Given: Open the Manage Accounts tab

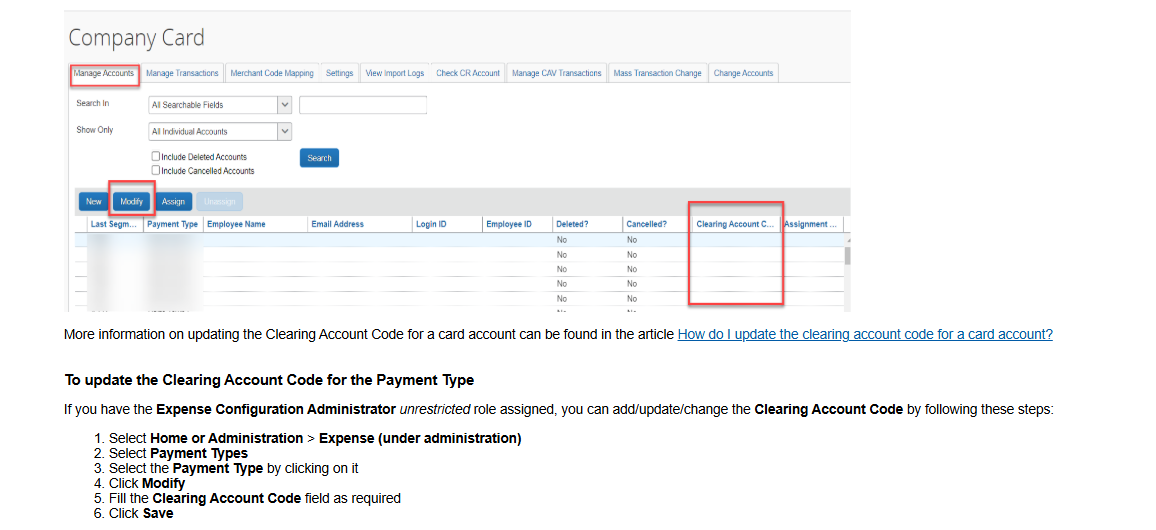Looking at the screenshot, I should (x=104, y=73).
